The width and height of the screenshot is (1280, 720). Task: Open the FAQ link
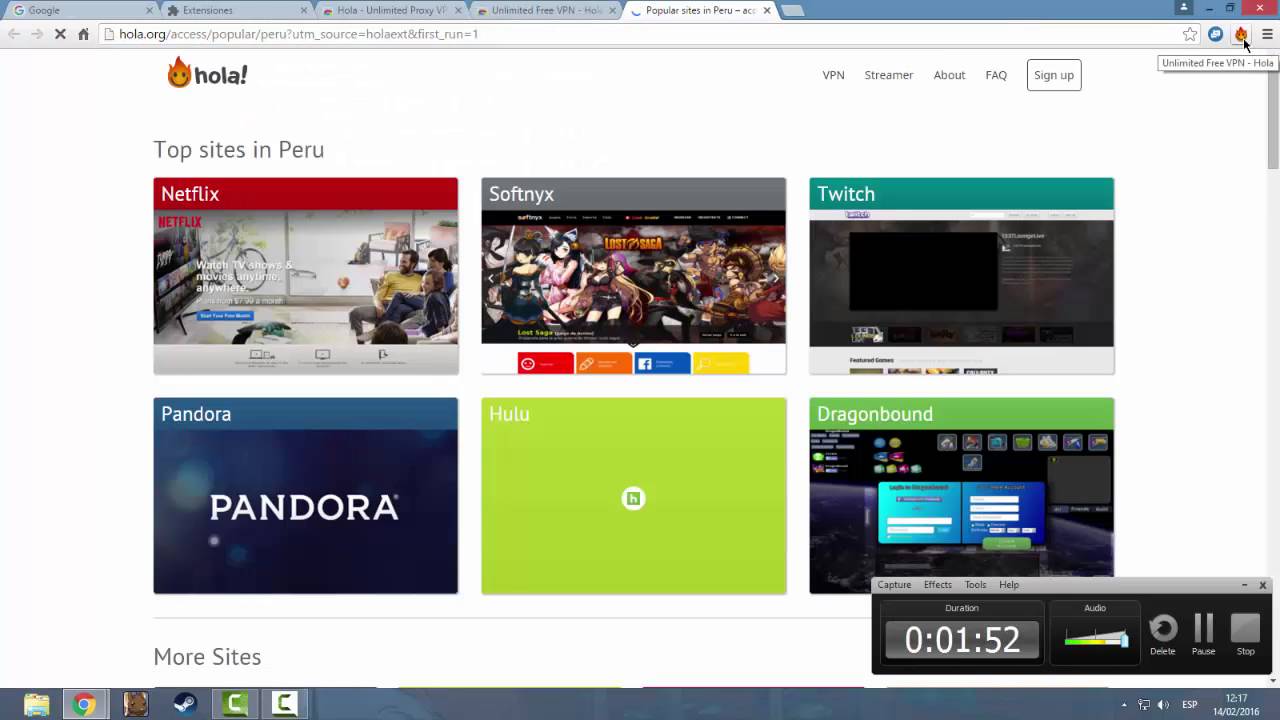(x=996, y=75)
